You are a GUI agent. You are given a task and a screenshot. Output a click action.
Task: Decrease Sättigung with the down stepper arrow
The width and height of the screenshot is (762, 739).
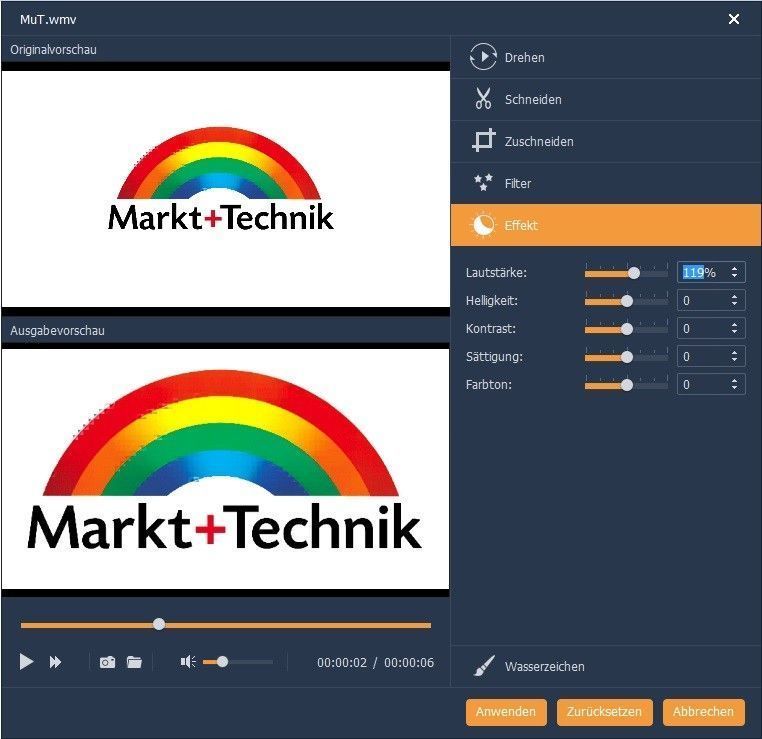734,361
